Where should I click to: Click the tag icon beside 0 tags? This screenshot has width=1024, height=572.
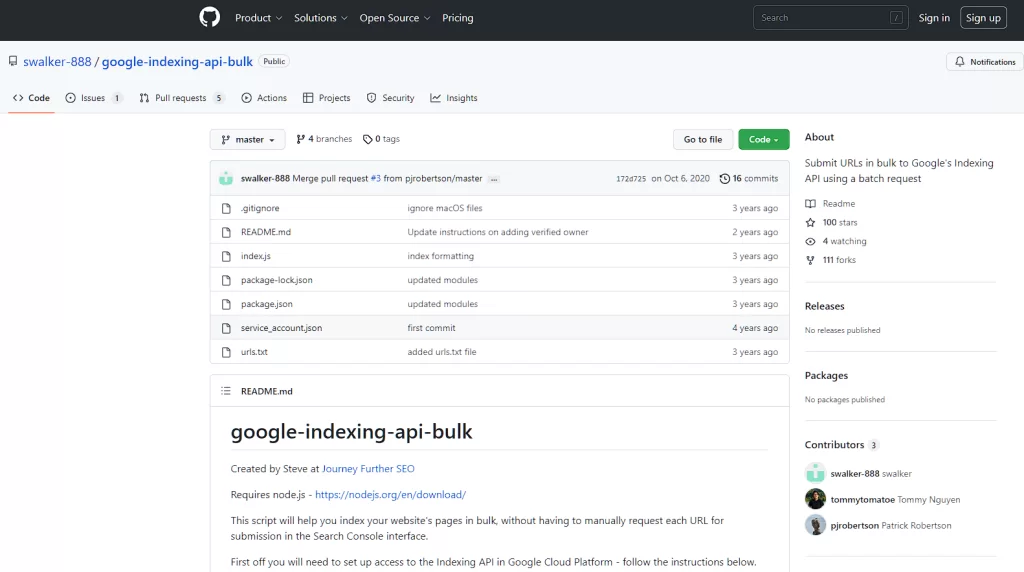368,139
